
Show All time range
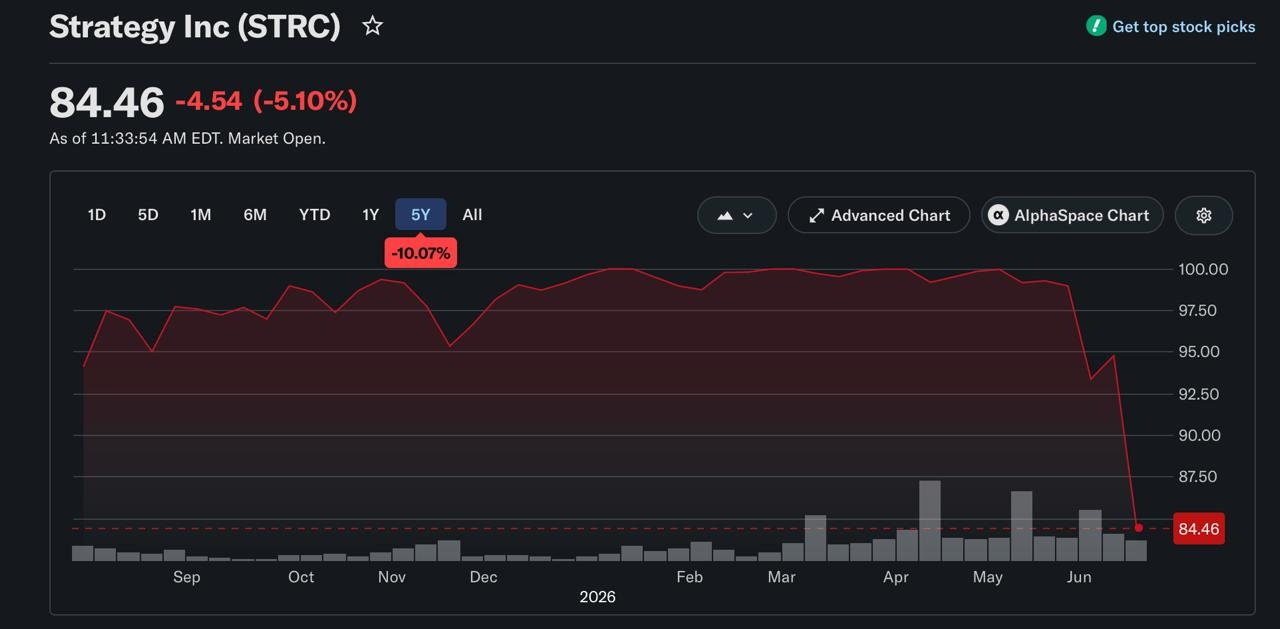(x=472, y=214)
